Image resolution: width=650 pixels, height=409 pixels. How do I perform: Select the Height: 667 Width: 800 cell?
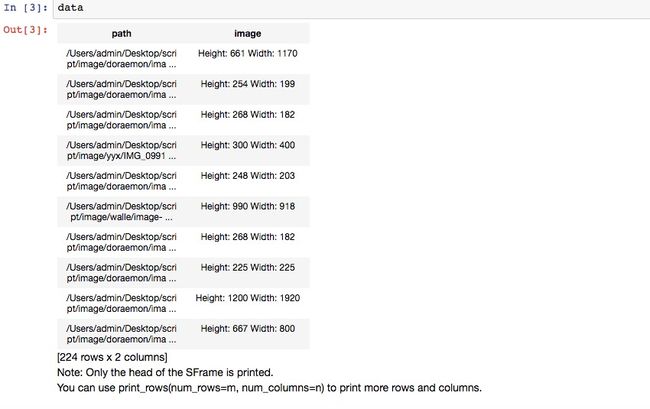click(247, 329)
